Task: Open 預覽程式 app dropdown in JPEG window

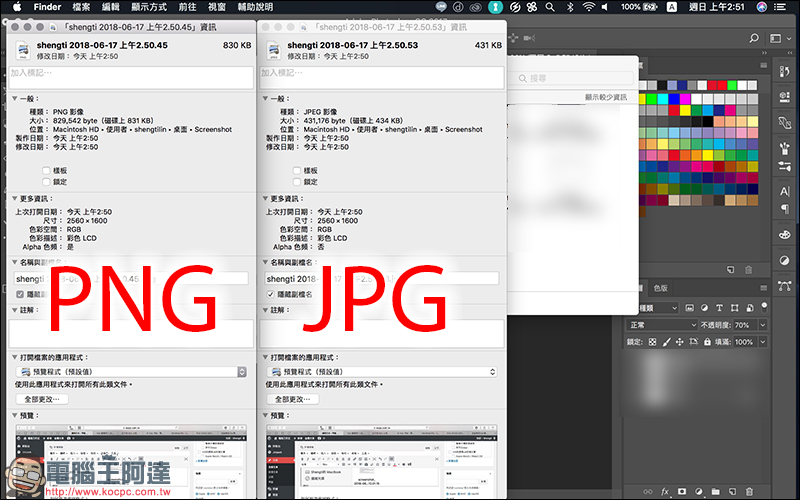Action: click(x=382, y=372)
